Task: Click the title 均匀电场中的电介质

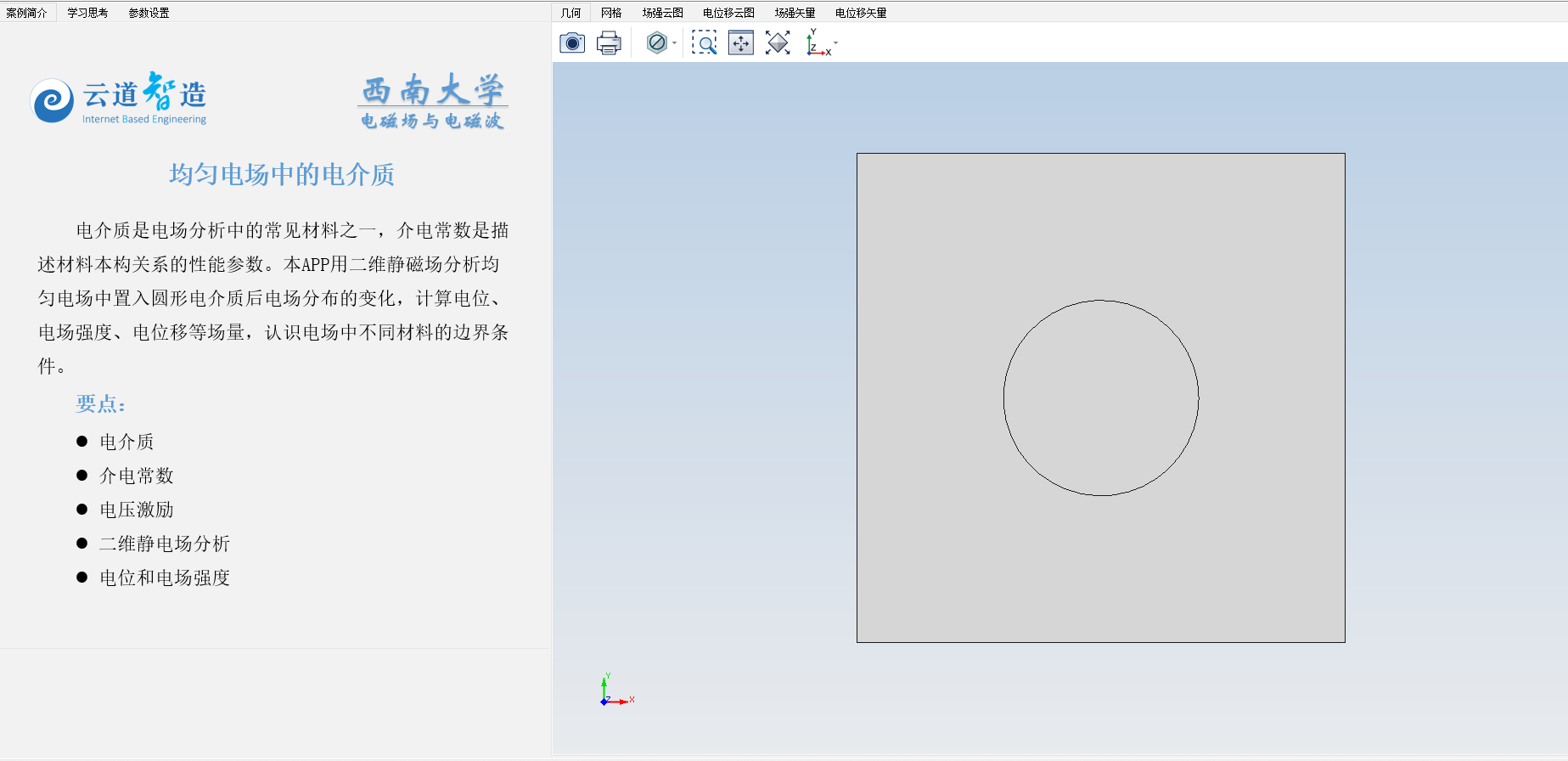Action: [282, 174]
